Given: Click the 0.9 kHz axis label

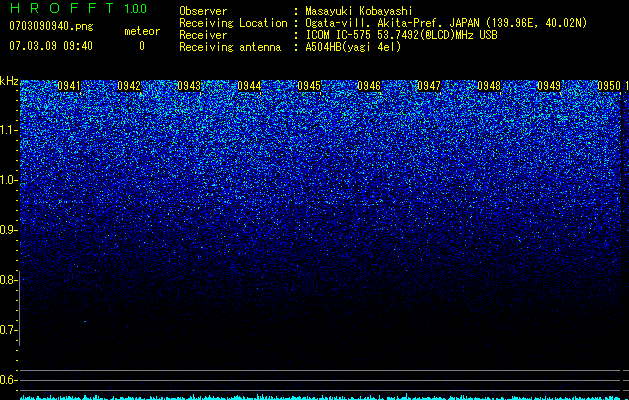Looking at the screenshot, I should pos(9,230).
